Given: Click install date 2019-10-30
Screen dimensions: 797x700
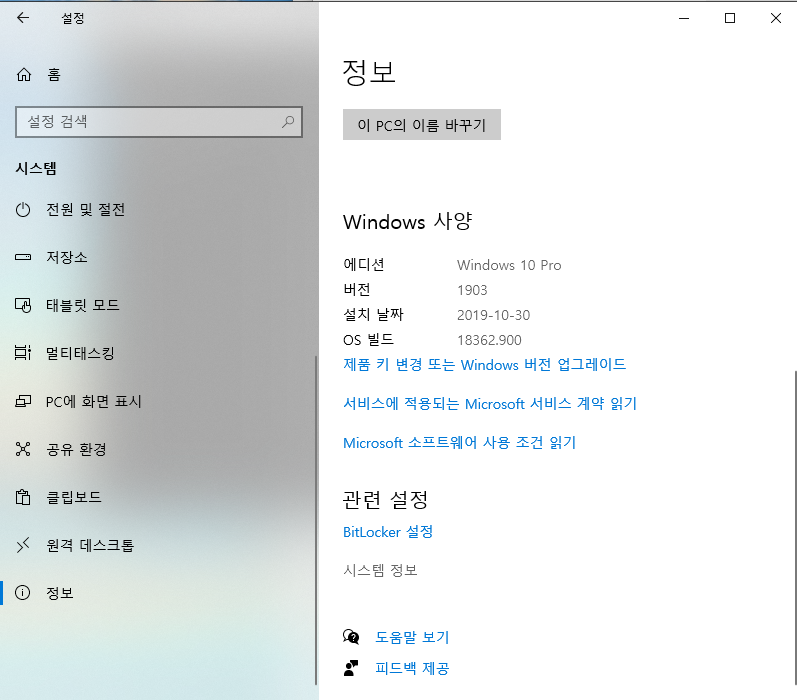Looking at the screenshot, I should coord(494,315).
